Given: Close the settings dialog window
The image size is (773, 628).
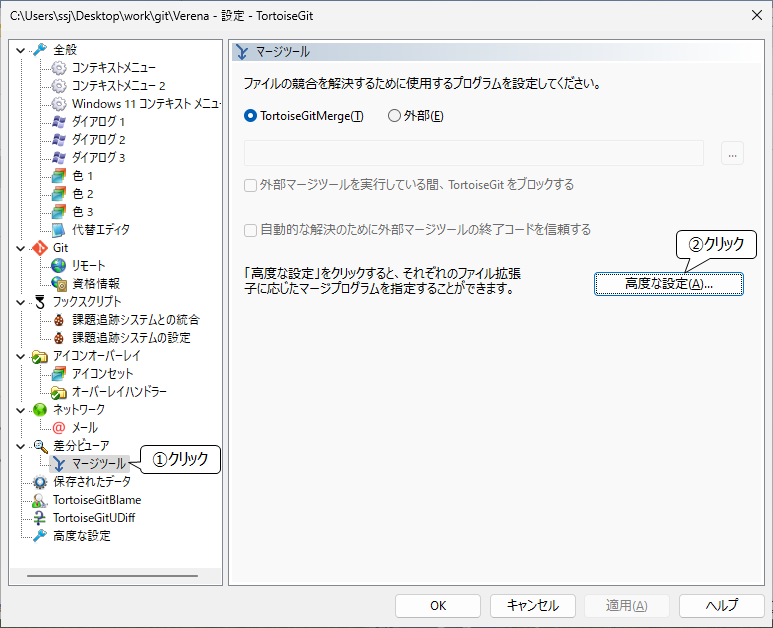Looking at the screenshot, I should 757,15.
